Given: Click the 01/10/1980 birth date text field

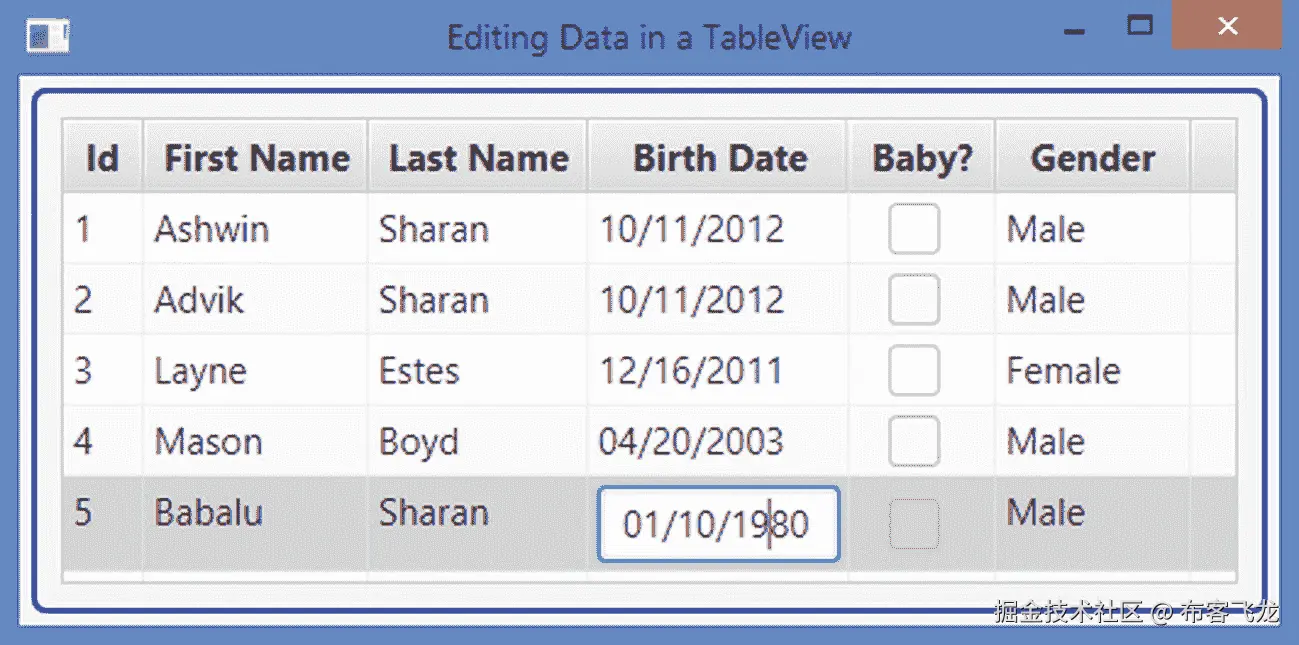Looking at the screenshot, I should click(x=716, y=525).
